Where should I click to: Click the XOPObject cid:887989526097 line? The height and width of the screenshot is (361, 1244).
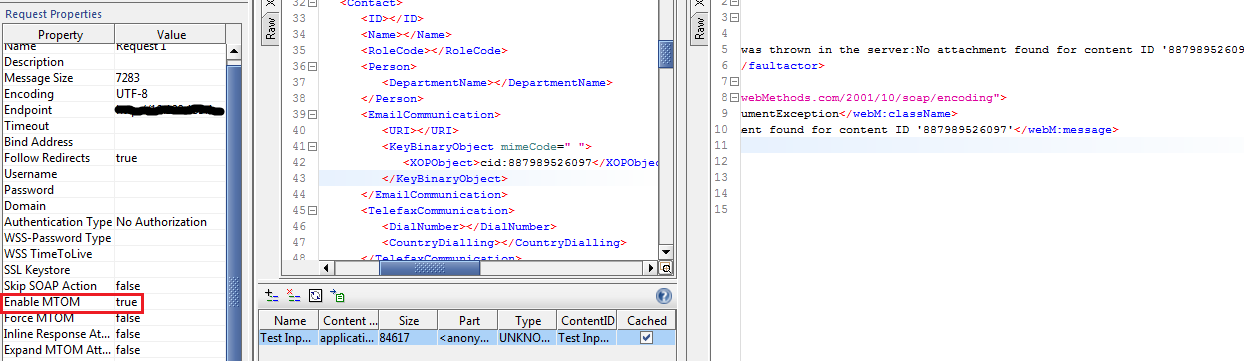click(x=530, y=162)
